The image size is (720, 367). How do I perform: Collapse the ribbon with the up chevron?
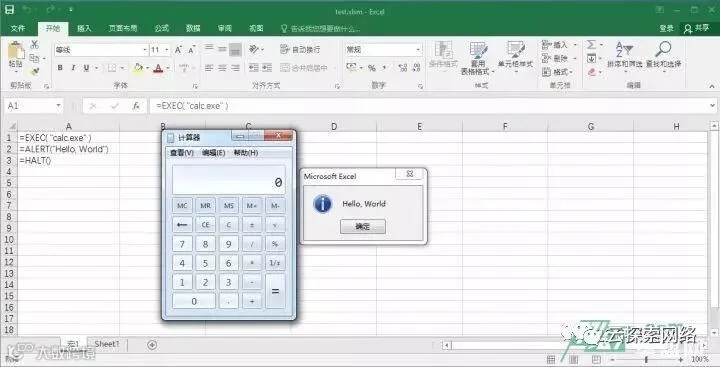712,86
